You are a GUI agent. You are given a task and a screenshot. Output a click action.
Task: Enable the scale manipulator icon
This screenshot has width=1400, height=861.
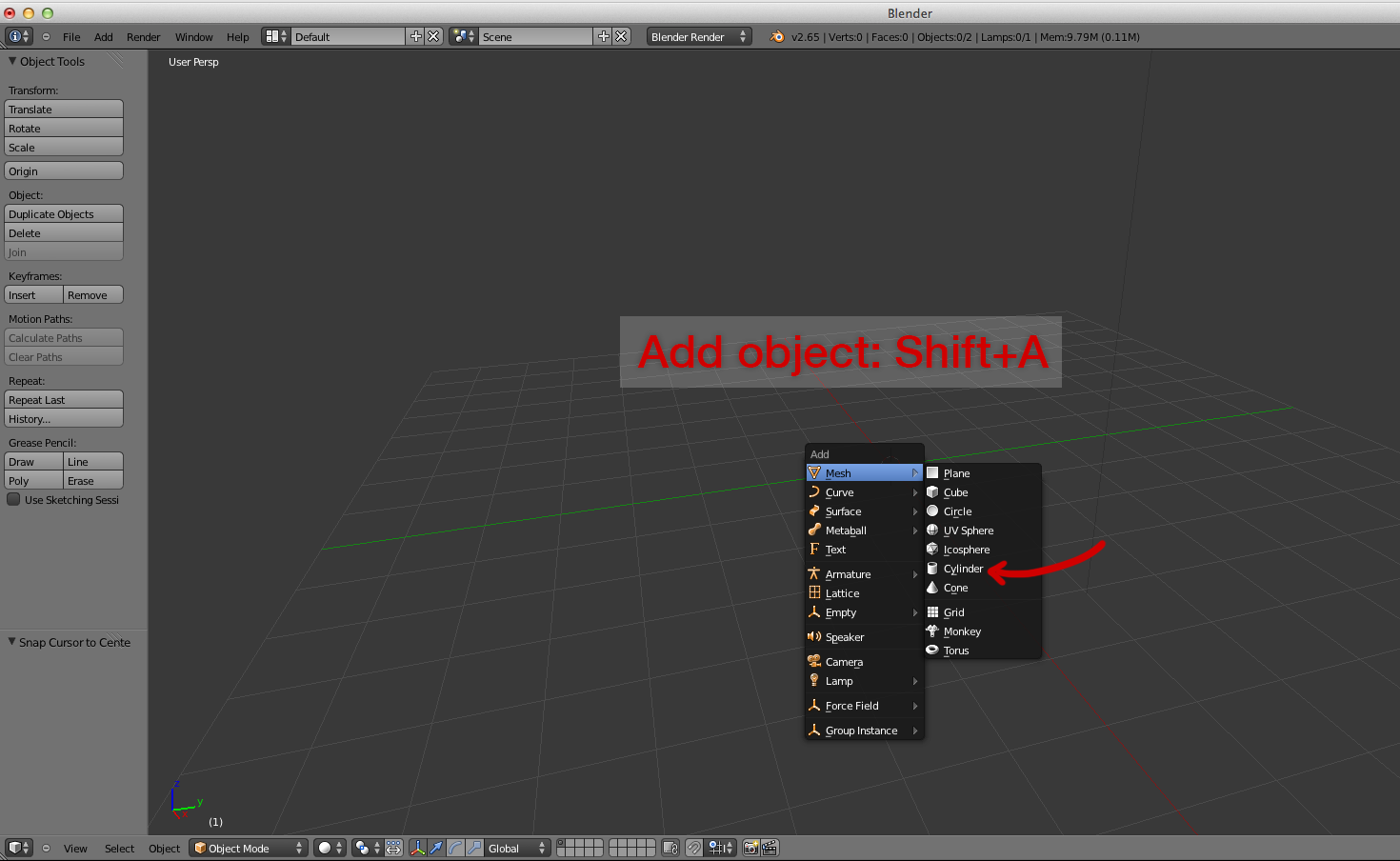point(474,848)
